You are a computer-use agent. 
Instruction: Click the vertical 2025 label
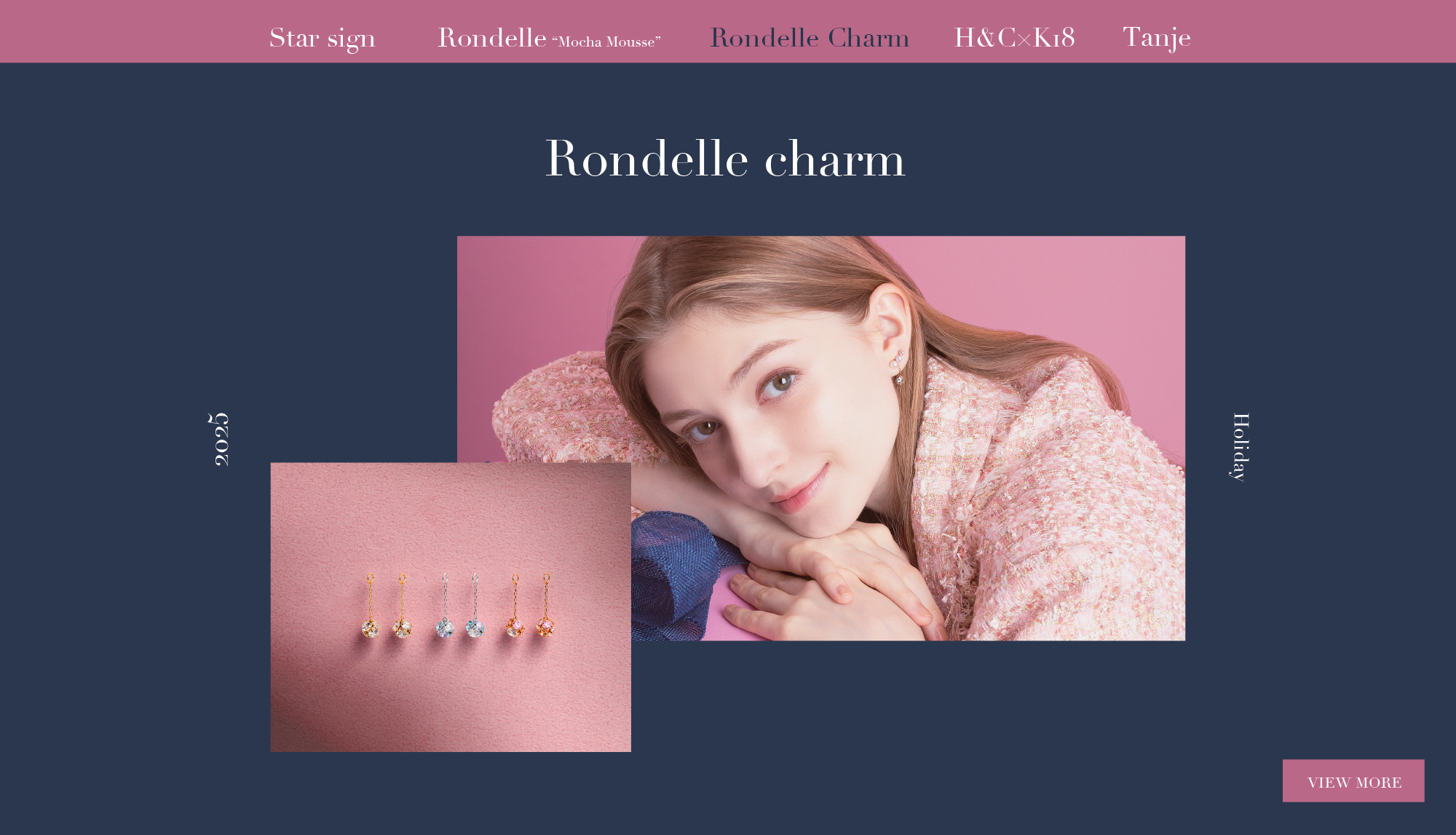[x=219, y=439]
